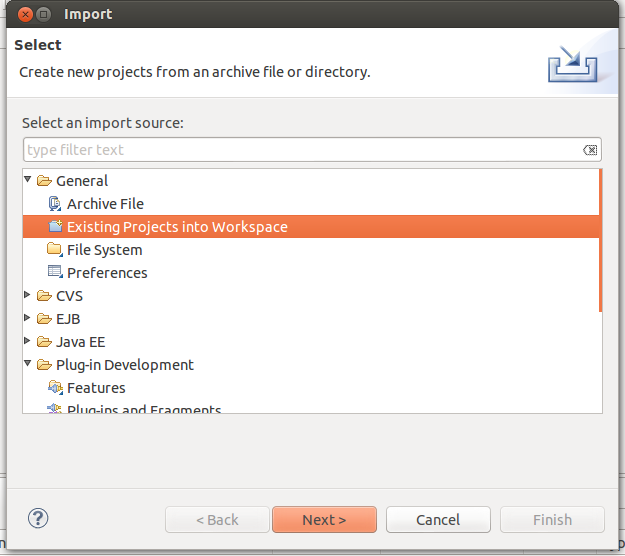Clear the filter text with the clear icon
Viewport: 625px width, 556px height.
[x=590, y=150]
